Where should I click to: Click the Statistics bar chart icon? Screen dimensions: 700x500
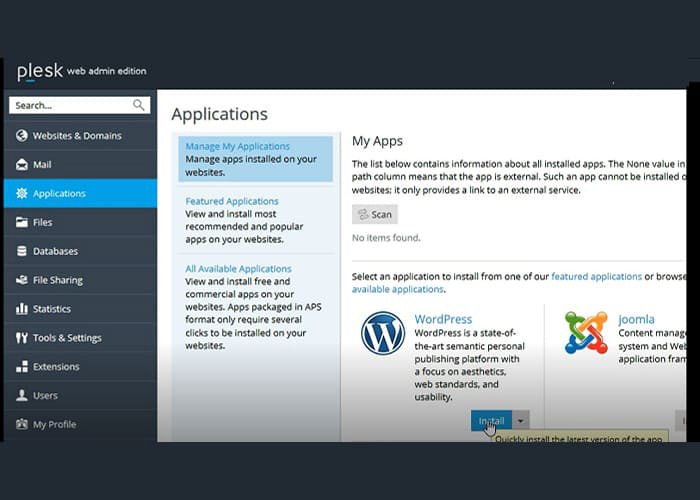21,309
